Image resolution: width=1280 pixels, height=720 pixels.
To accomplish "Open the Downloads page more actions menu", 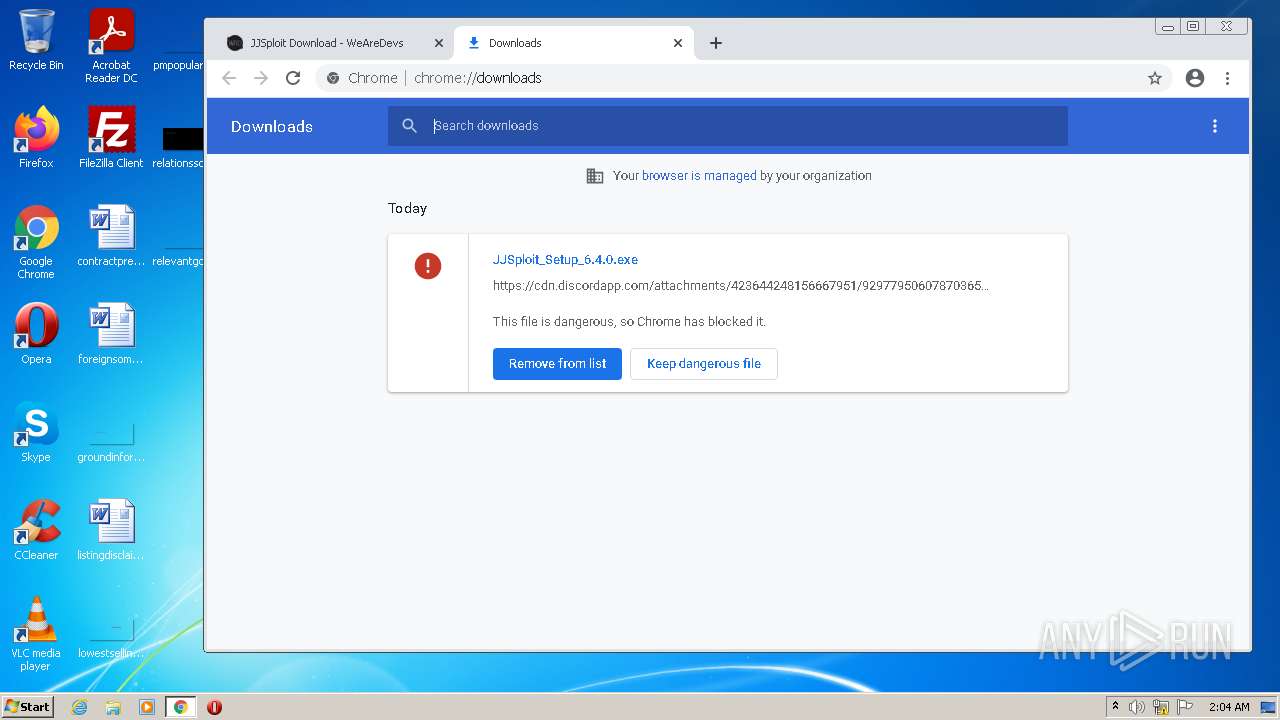I will (x=1215, y=126).
